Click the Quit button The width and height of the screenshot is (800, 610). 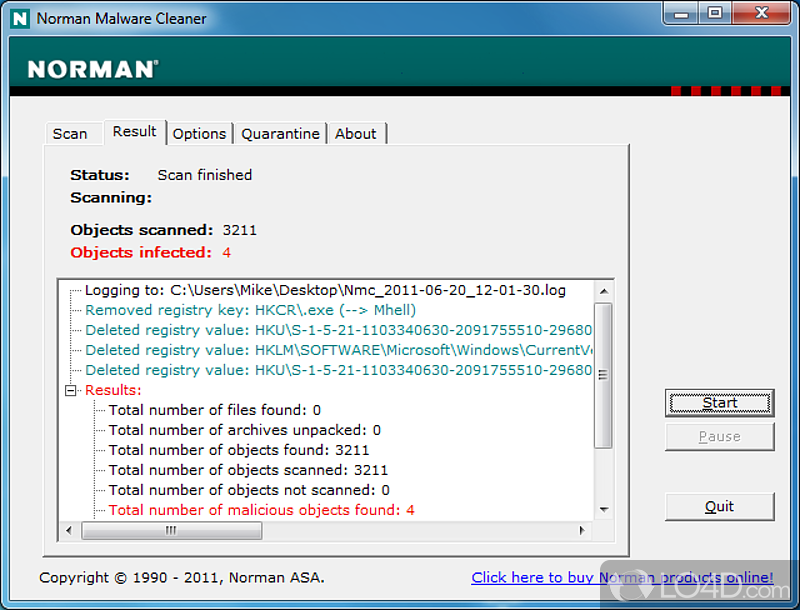click(x=719, y=506)
